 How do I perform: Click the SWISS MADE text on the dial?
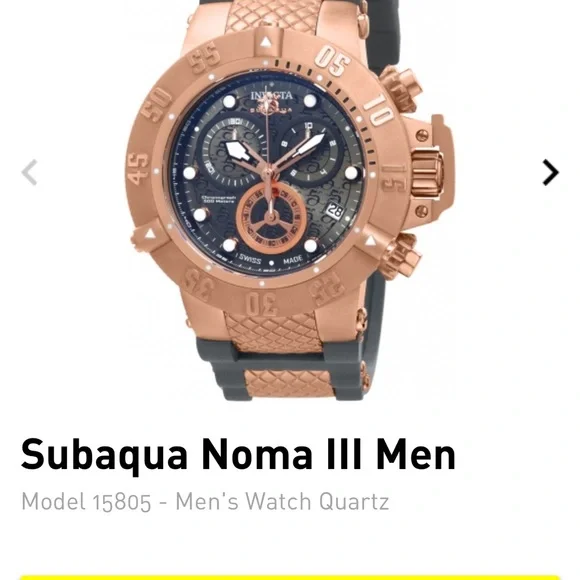pos(271,260)
